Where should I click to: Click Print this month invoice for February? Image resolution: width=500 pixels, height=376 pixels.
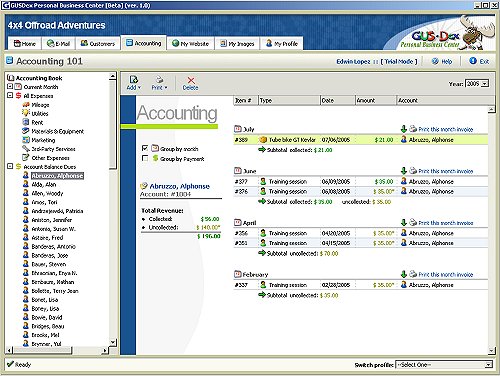(446, 274)
